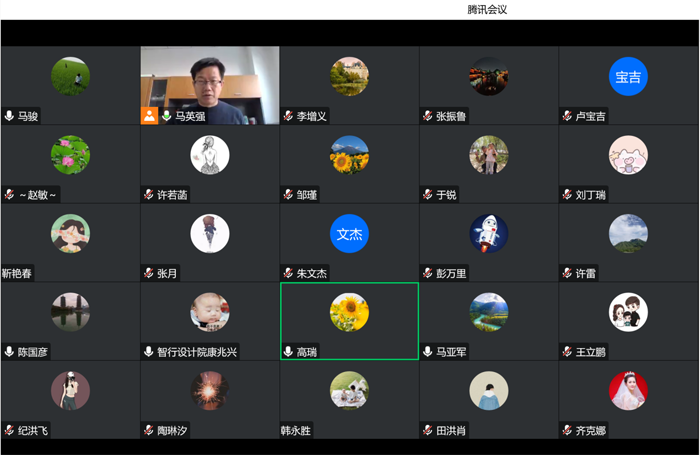
Task: Click the name label 纪洪飞
Action: click(33, 430)
